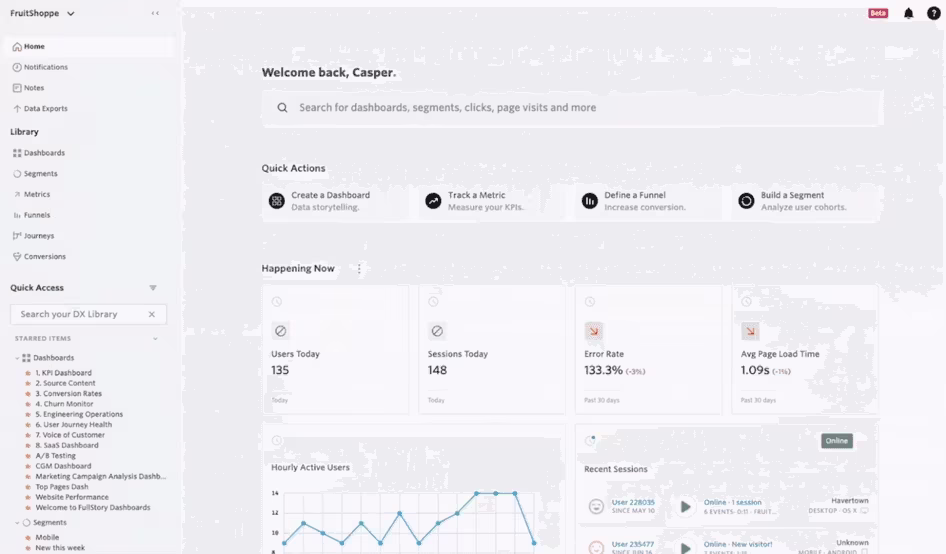Click the Journeys icon in Library

point(17,235)
